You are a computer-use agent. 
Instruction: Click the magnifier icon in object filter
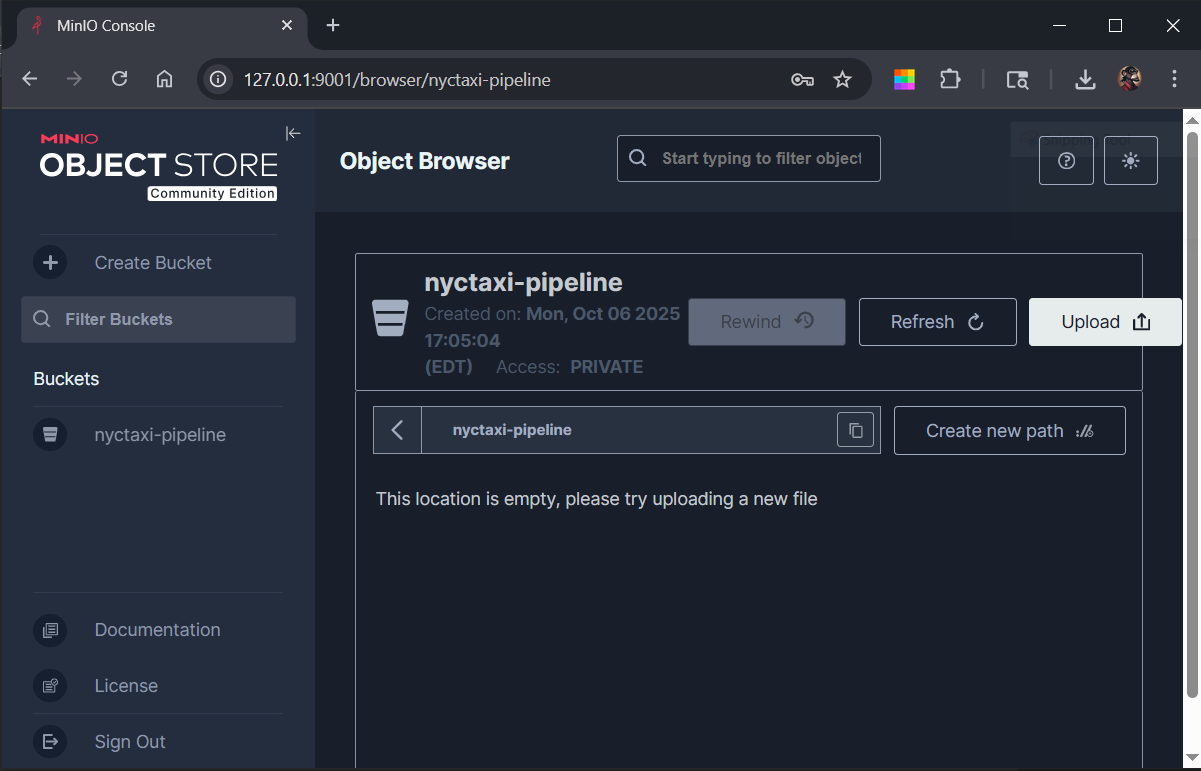tap(637, 158)
